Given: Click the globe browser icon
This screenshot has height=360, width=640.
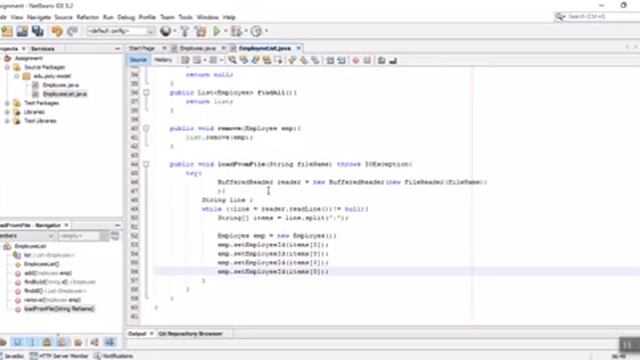Looking at the screenshot, I should 165,31.
